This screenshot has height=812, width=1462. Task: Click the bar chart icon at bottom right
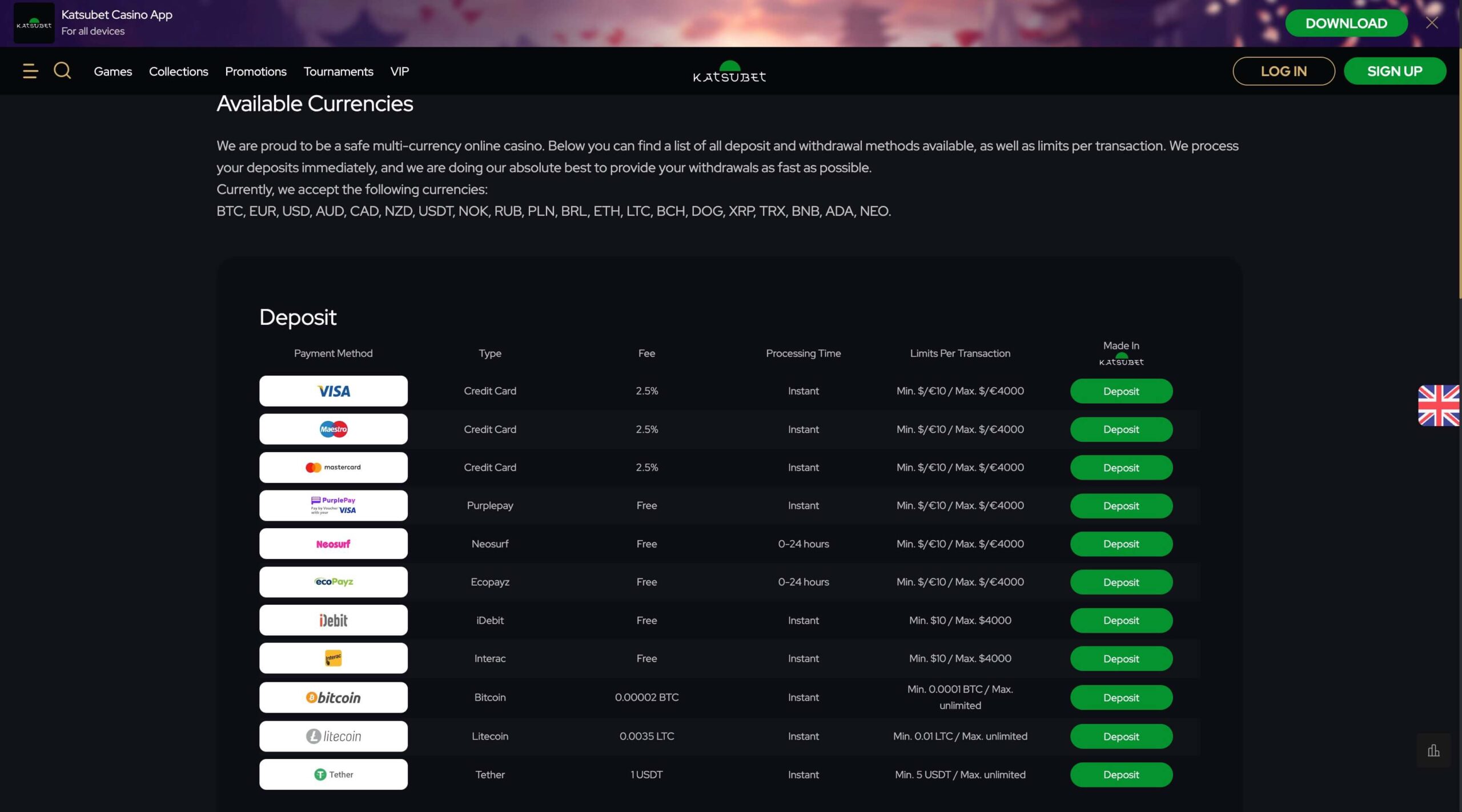click(x=1433, y=750)
